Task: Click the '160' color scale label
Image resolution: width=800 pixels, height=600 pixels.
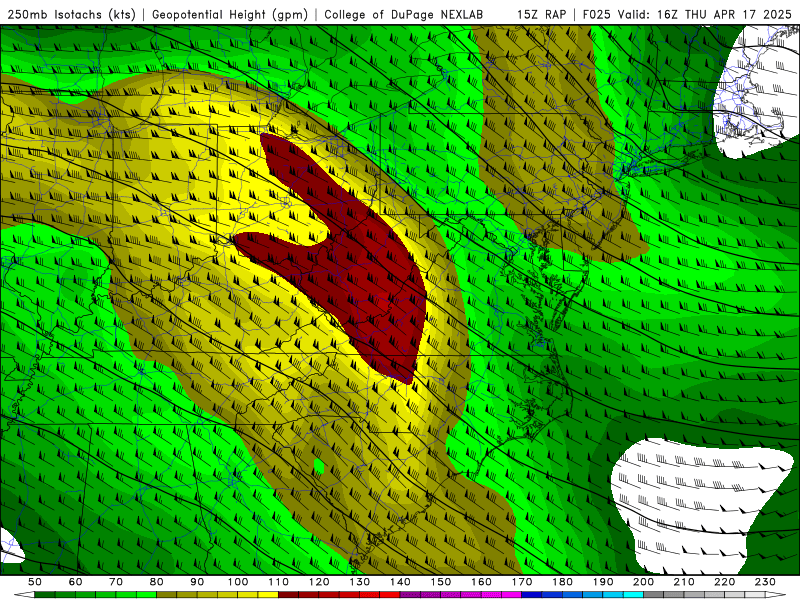Action: pos(481,582)
